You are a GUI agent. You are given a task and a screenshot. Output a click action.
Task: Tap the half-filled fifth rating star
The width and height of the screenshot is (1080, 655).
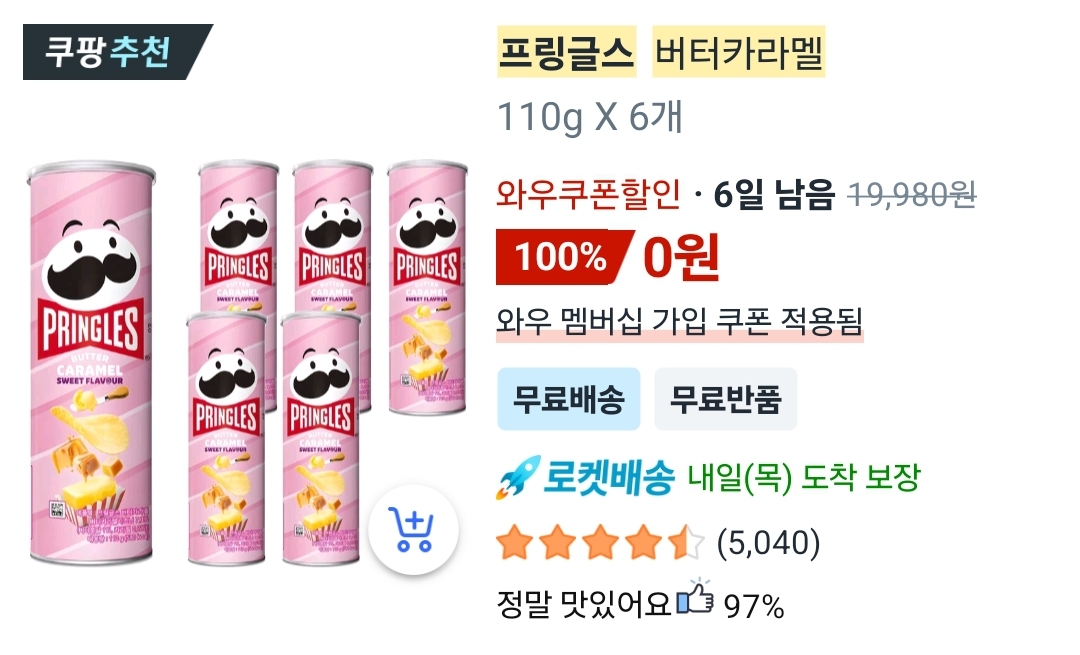point(687,542)
